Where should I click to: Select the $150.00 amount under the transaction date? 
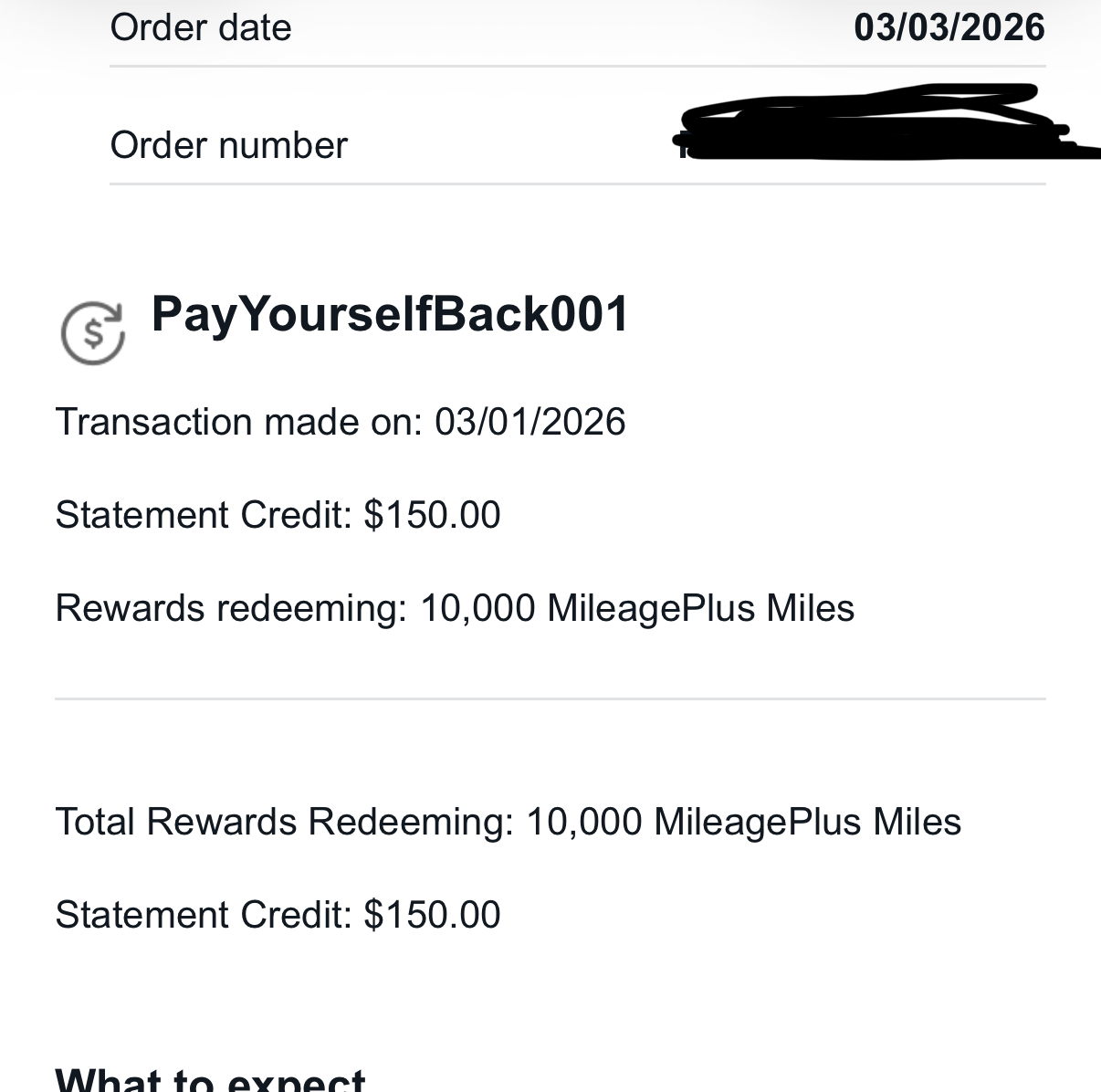(432, 515)
